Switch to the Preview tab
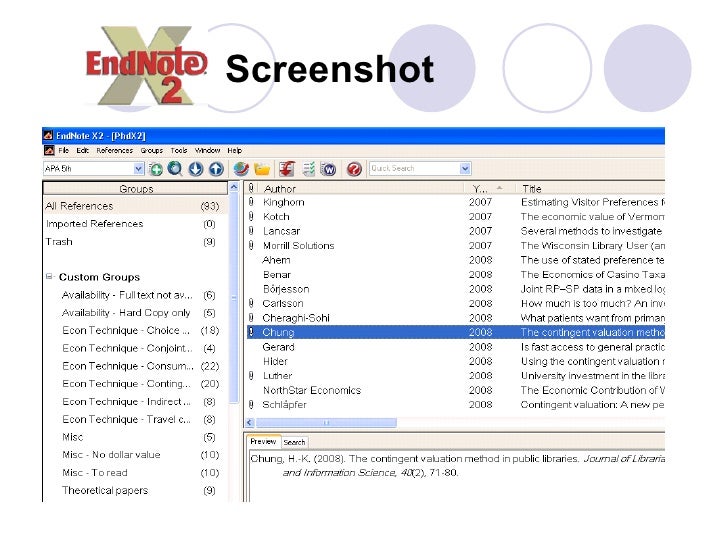Image resolution: width=728 pixels, height=546 pixels. 263,442
